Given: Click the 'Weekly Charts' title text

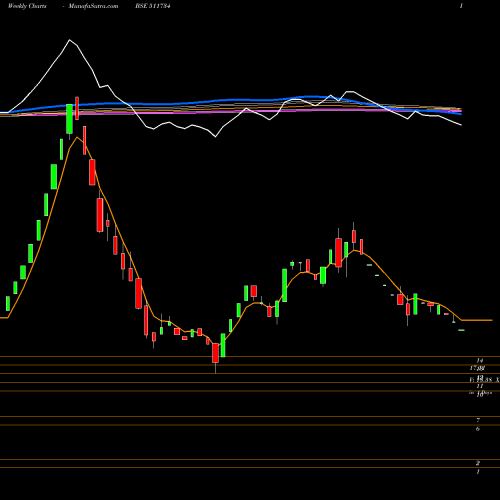Looking at the screenshot, I should [x=27, y=6].
